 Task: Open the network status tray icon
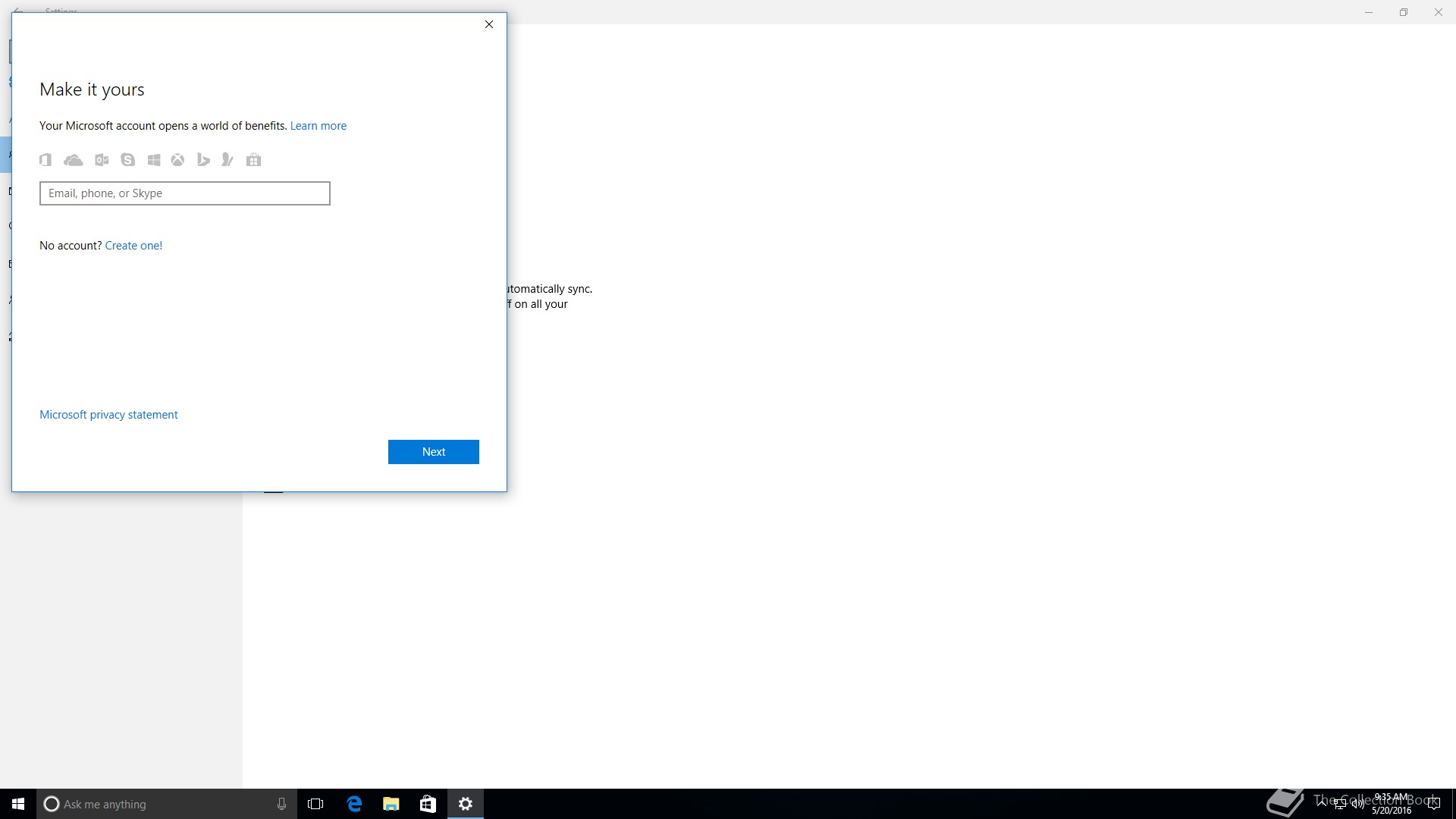click(1340, 804)
